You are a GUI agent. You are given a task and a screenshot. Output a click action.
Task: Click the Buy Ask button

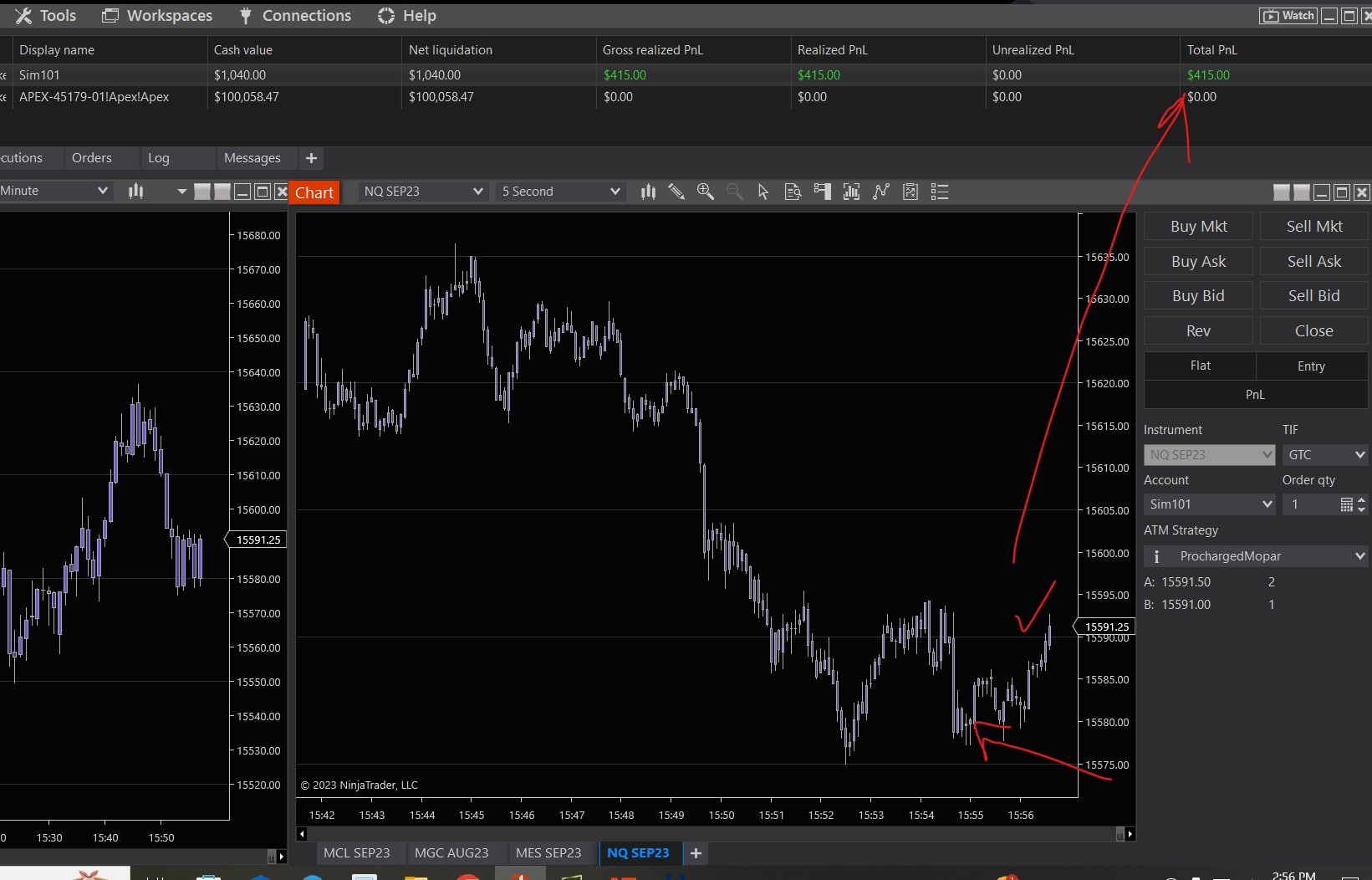1198,262
